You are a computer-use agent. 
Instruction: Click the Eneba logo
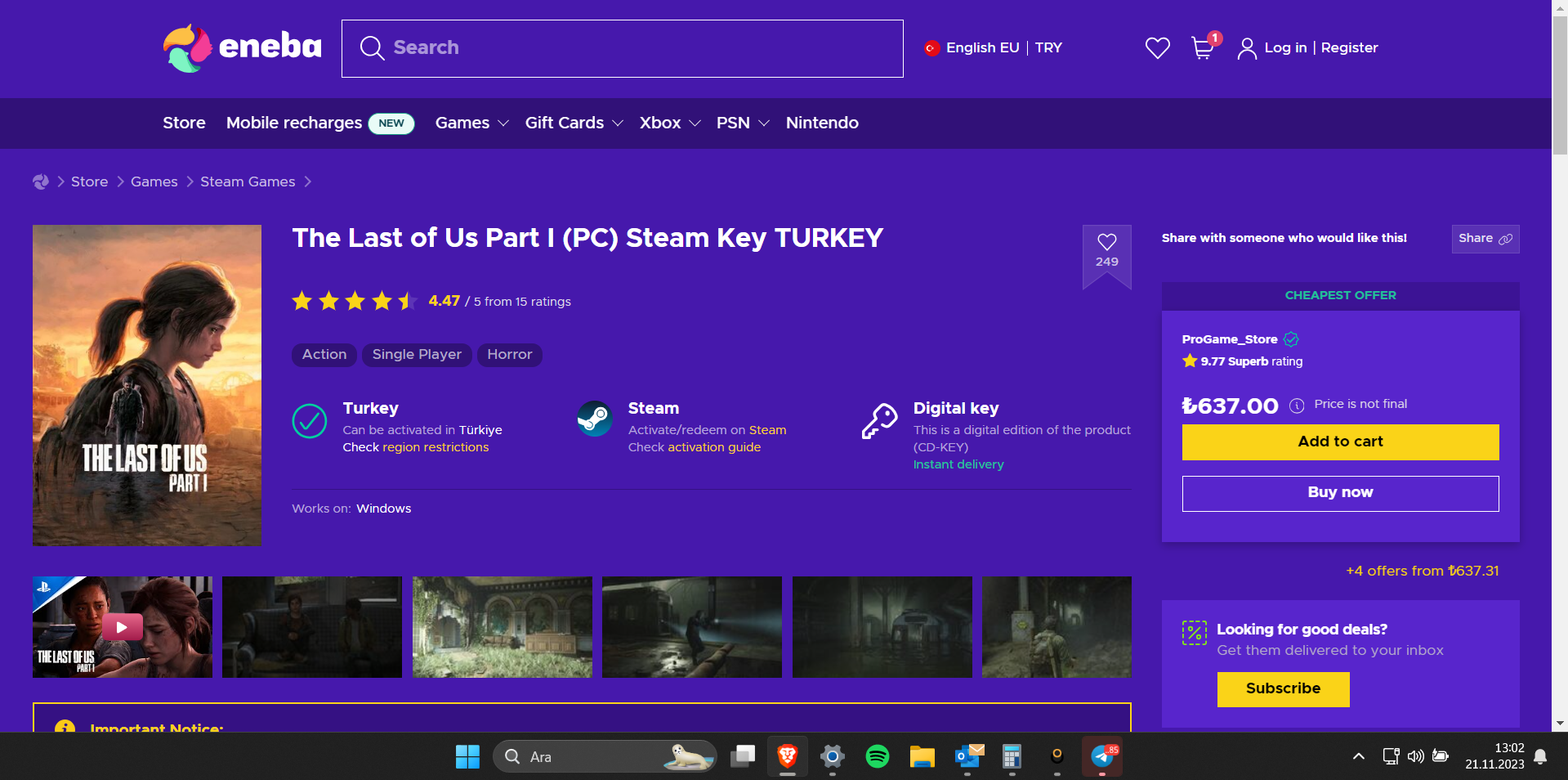pos(242,47)
